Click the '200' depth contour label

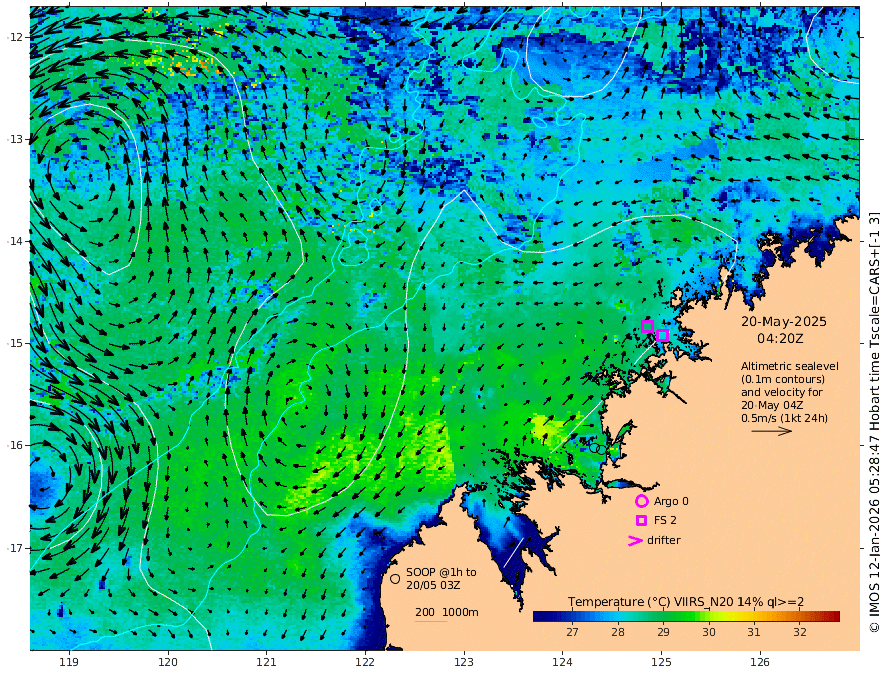[425, 612]
